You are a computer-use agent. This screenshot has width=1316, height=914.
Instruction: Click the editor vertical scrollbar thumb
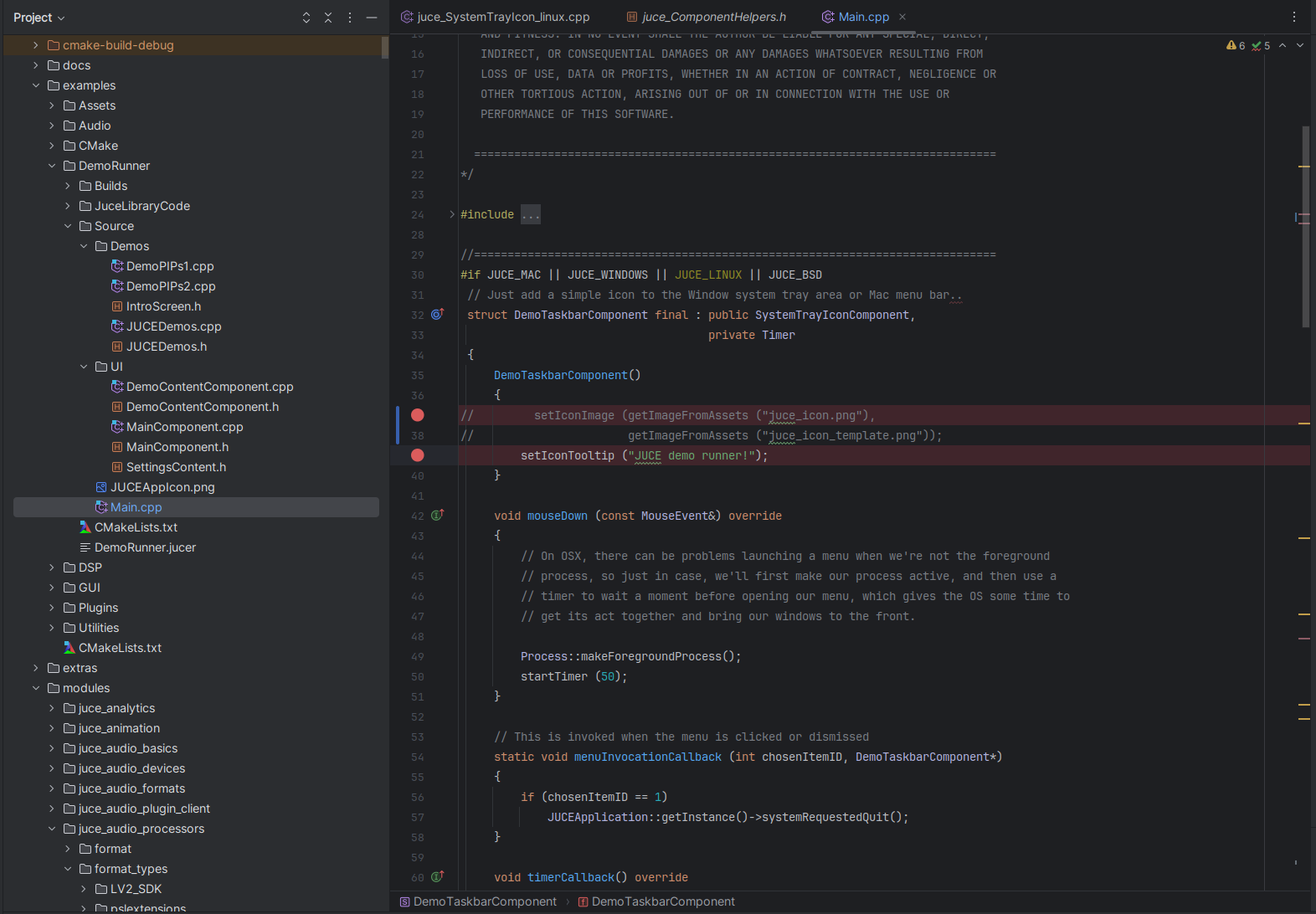click(1306, 226)
